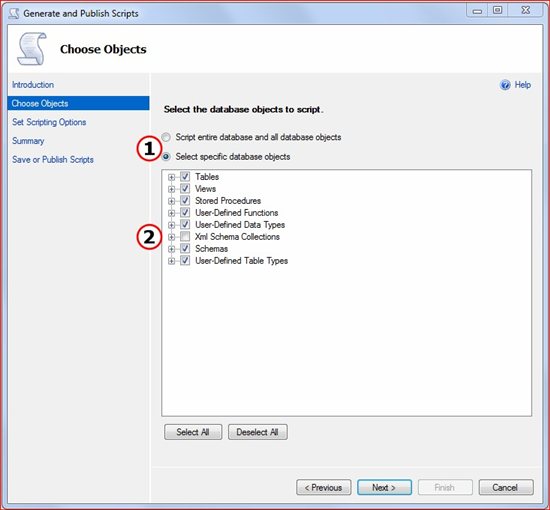The image size is (550, 510).
Task: Toggle the Stored Procedures checkbox
Action: click(185, 201)
